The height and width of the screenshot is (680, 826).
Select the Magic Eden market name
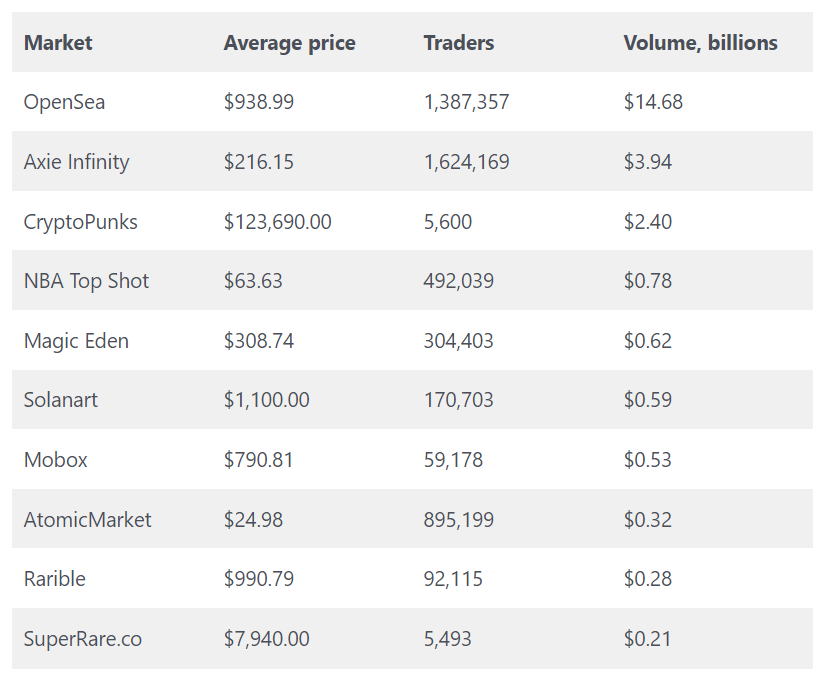point(76,341)
